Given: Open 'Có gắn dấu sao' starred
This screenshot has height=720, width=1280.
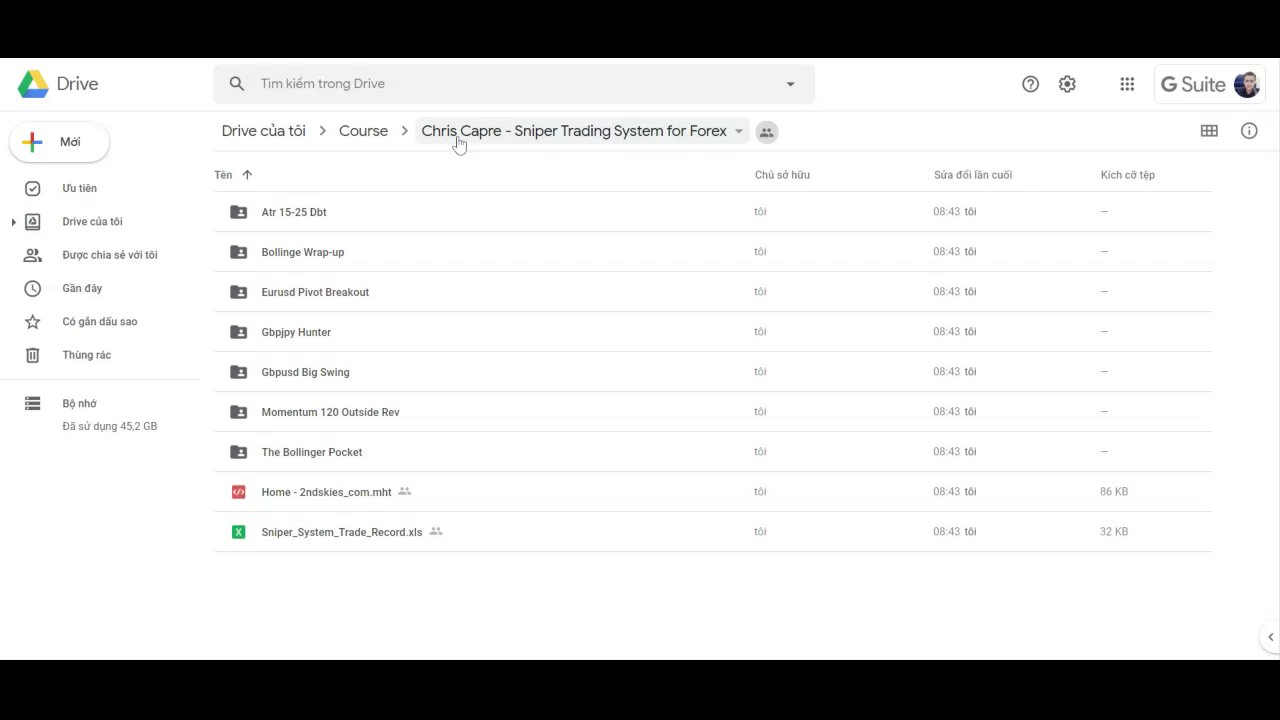Looking at the screenshot, I should [x=99, y=322].
